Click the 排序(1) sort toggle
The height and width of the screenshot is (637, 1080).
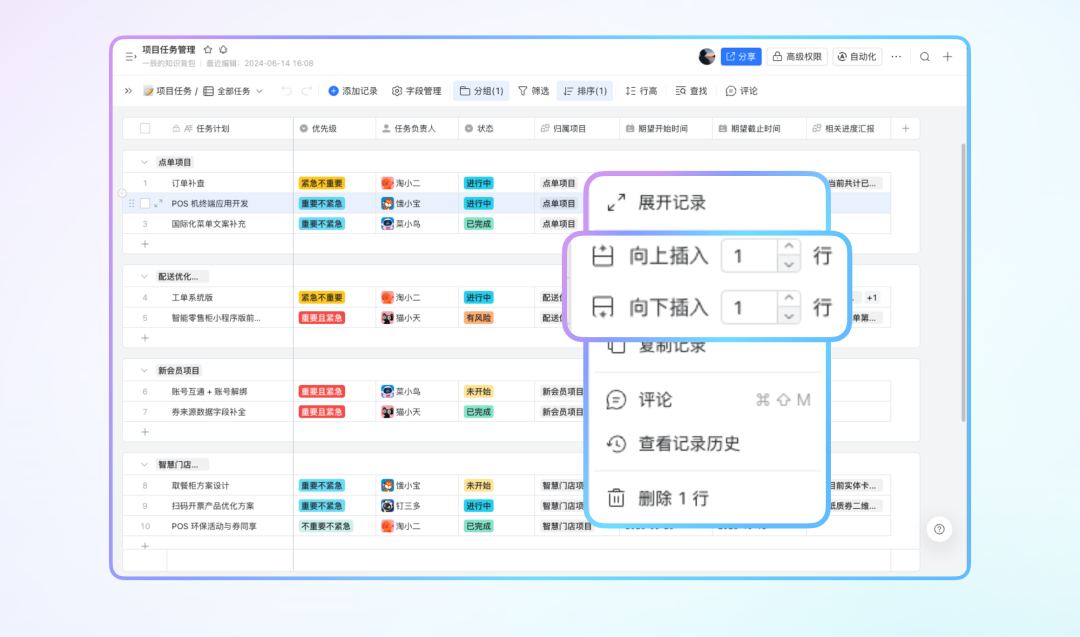tap(585, 91)
